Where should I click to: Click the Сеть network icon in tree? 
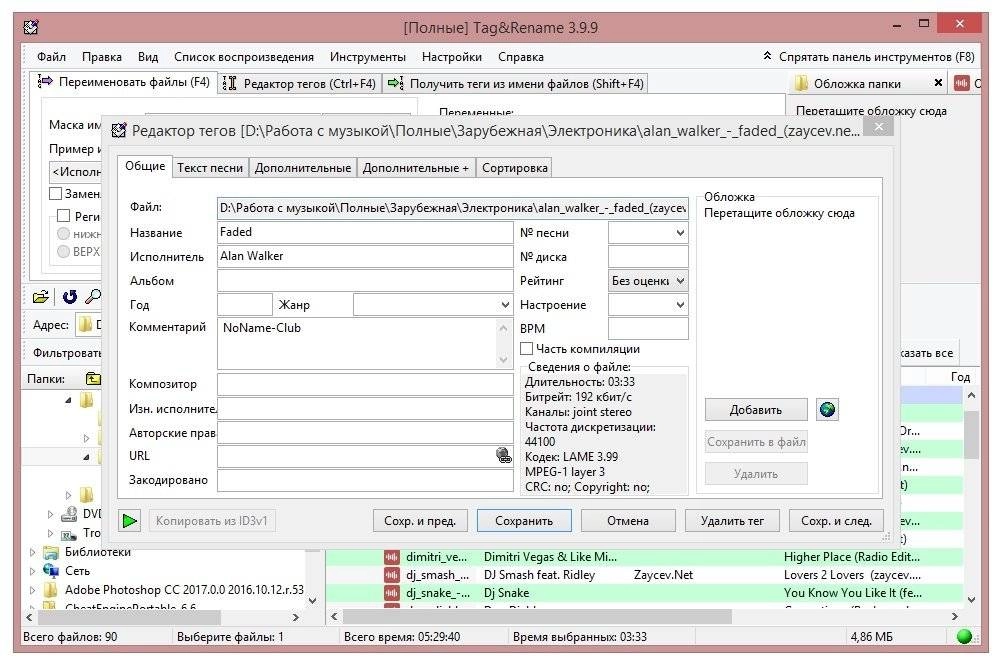[x=51, y=571]
